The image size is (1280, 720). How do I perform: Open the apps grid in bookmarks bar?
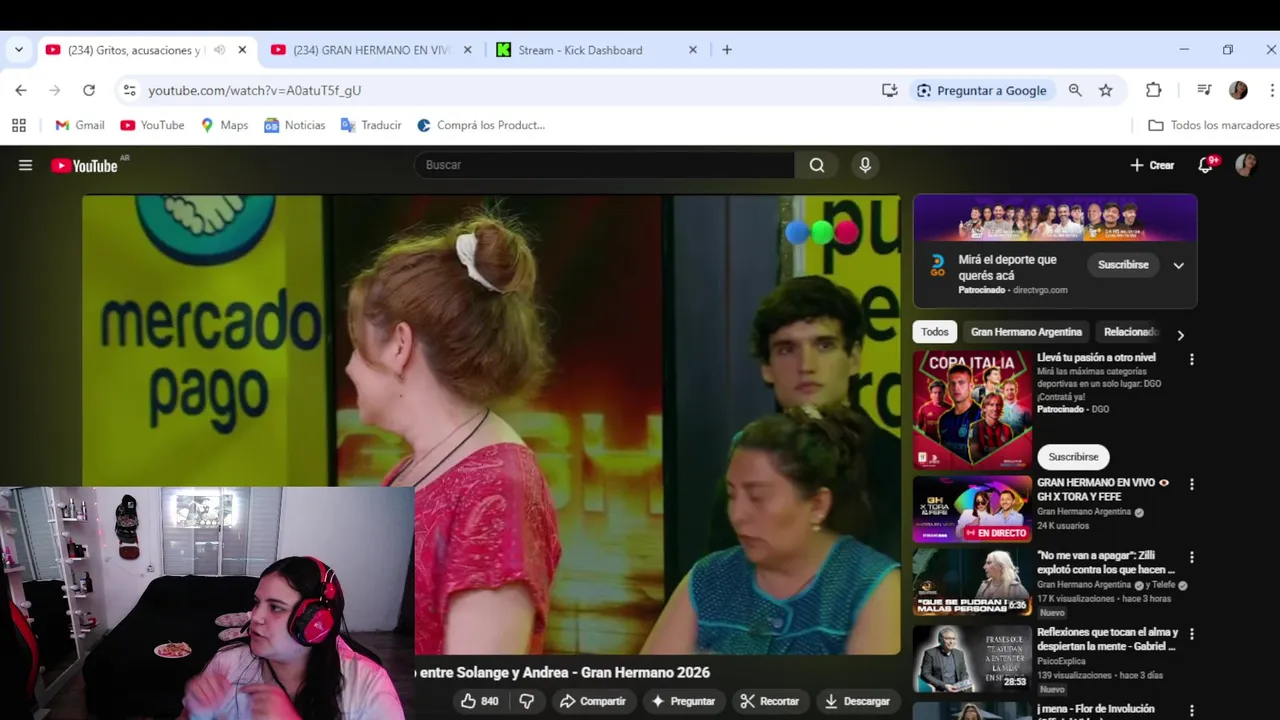click(18, 125)
